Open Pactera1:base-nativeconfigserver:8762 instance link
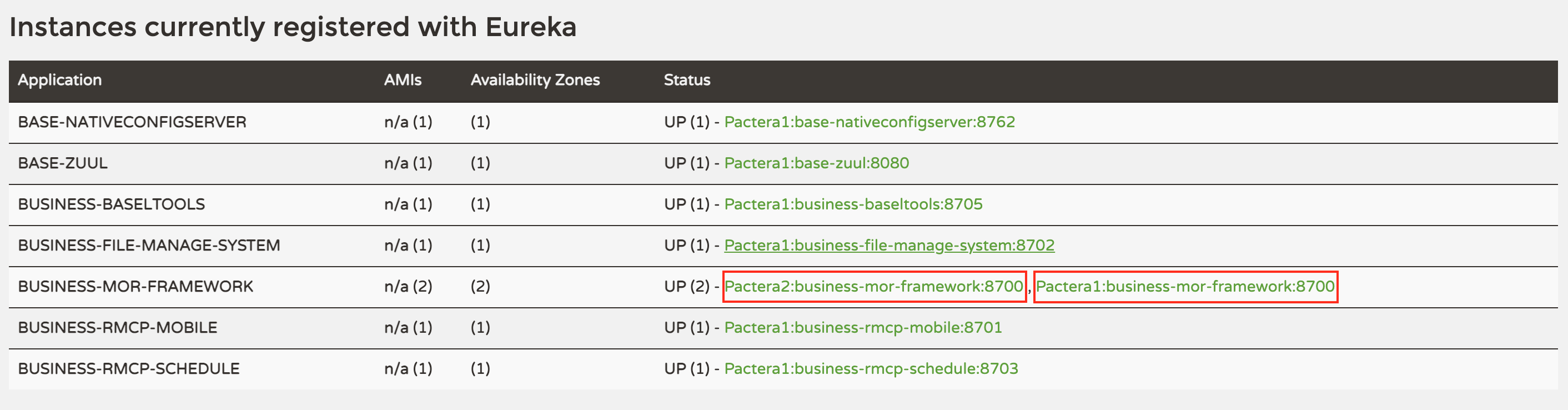 [x=869, y=122]
